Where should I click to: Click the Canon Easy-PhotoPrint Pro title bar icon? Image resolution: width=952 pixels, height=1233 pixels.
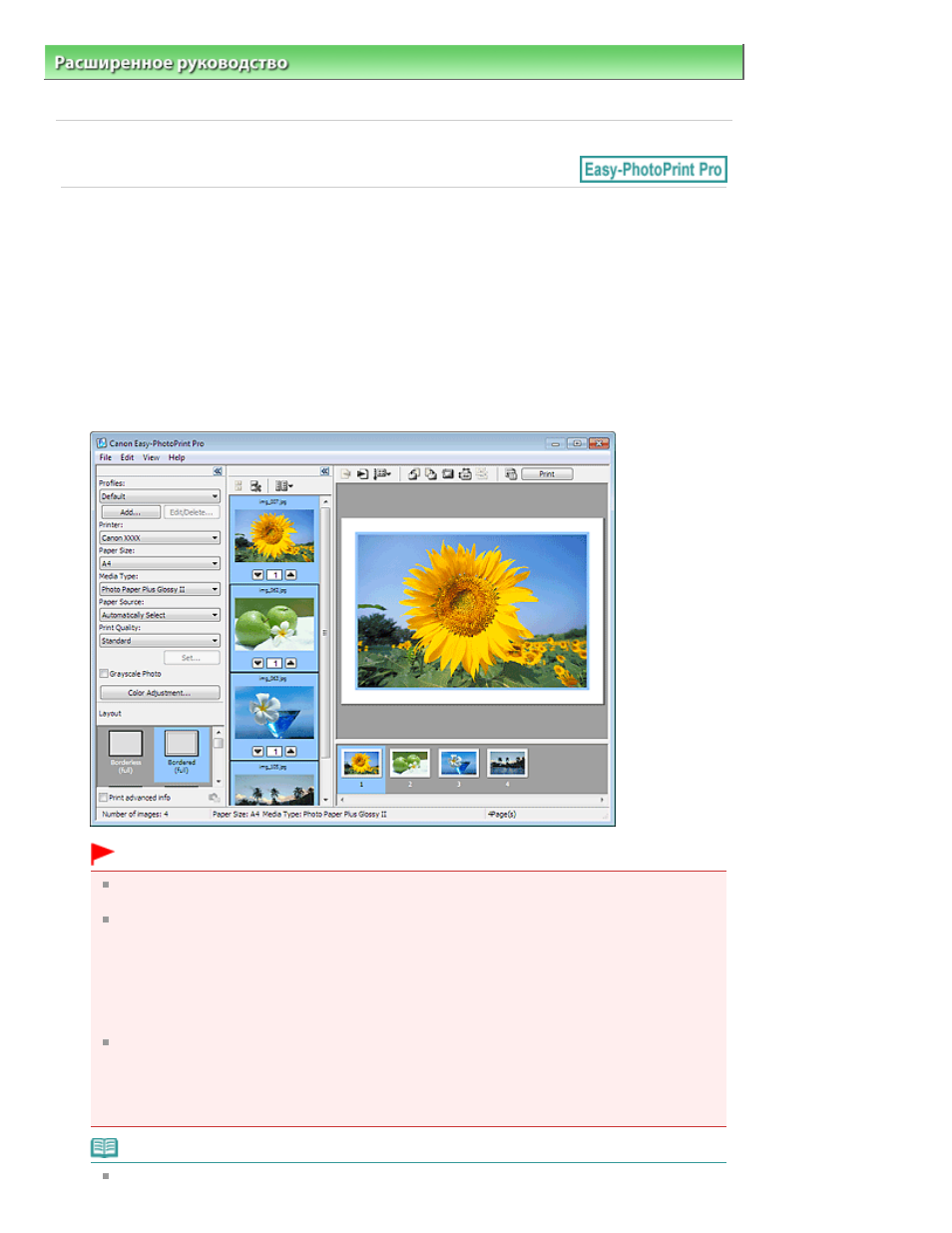tap(101, 442)
